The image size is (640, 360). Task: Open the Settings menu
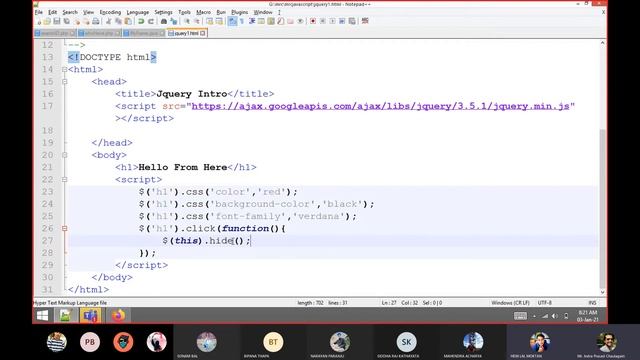click(163, 12)
